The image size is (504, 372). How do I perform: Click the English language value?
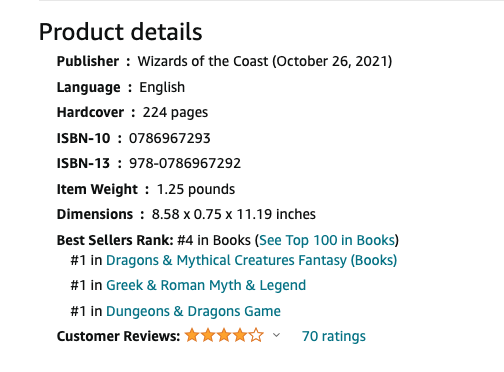tap(162, 87)
